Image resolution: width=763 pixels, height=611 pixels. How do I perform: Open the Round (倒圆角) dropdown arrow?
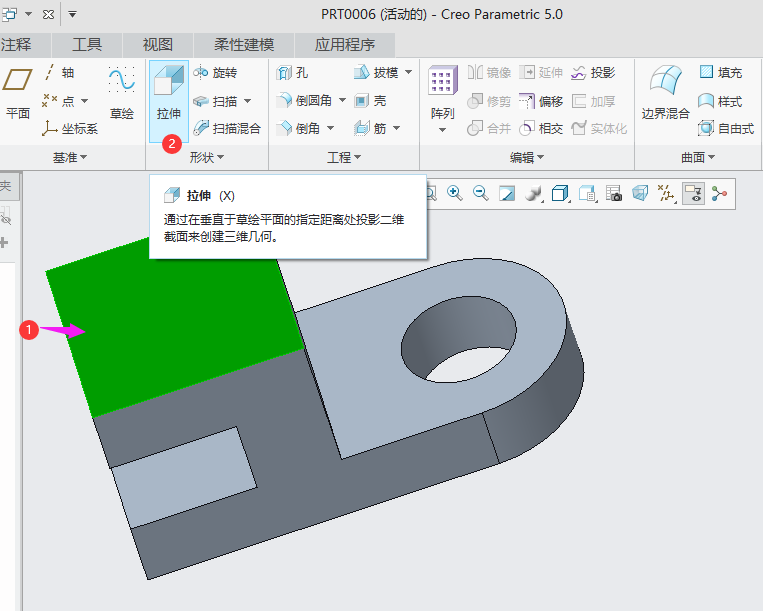click(342, 101)
